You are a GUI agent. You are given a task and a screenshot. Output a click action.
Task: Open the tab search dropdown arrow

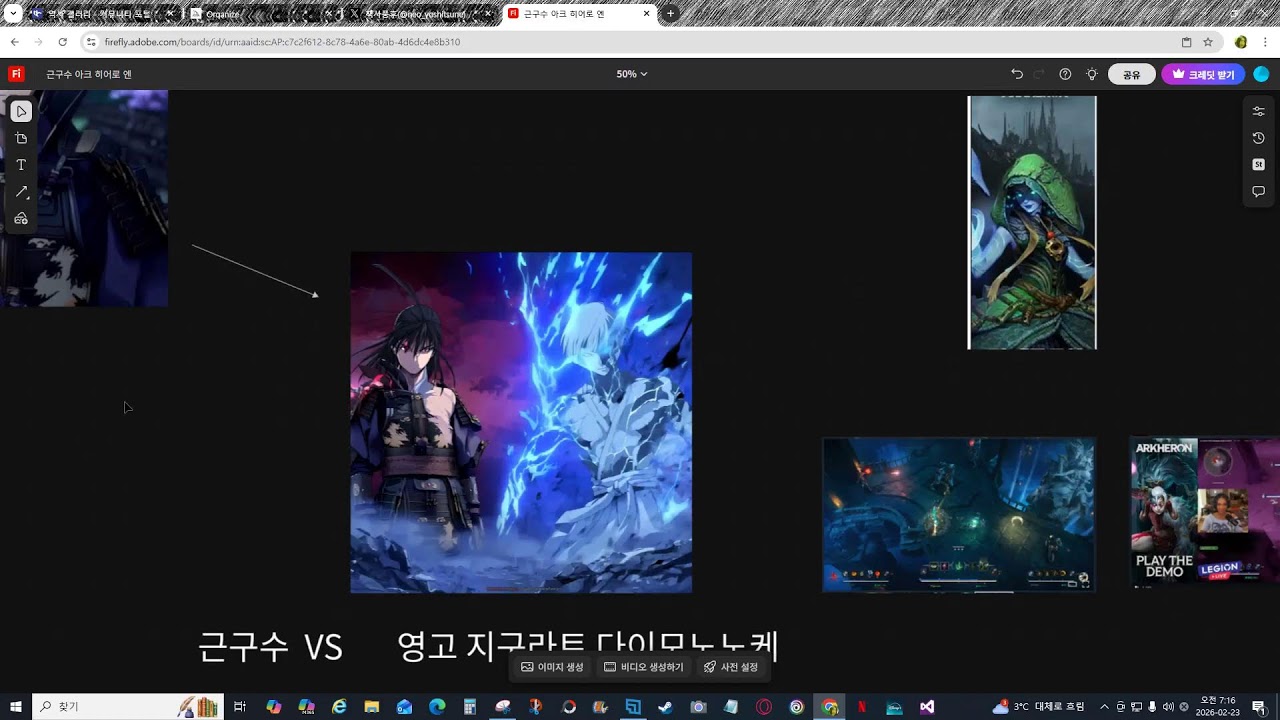tap(13, 14)
